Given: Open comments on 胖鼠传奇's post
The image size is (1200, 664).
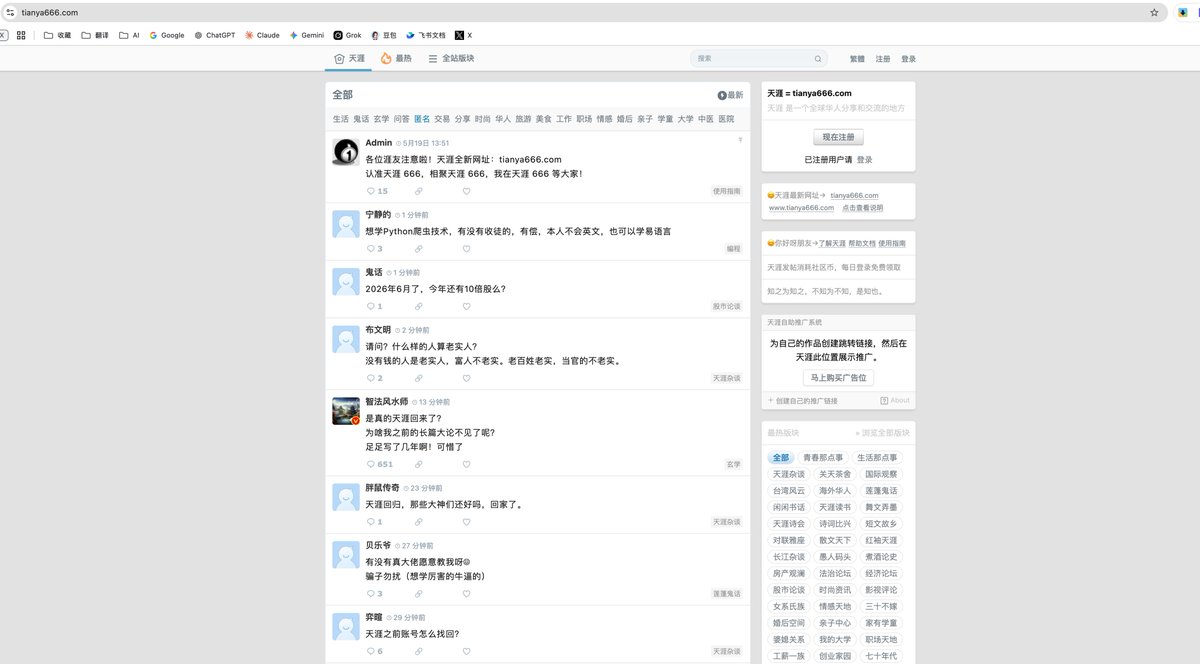Looking at the screenshot, I should (375, 522).
